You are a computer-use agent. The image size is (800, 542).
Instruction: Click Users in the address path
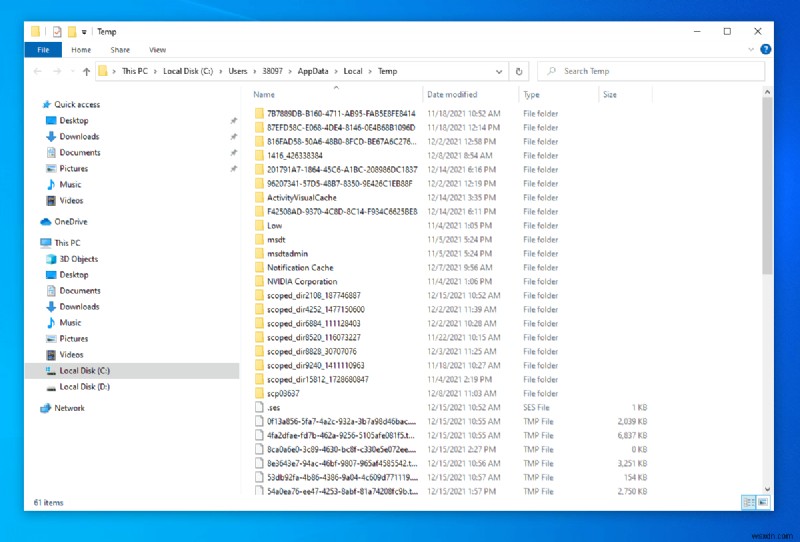[238, 71]
